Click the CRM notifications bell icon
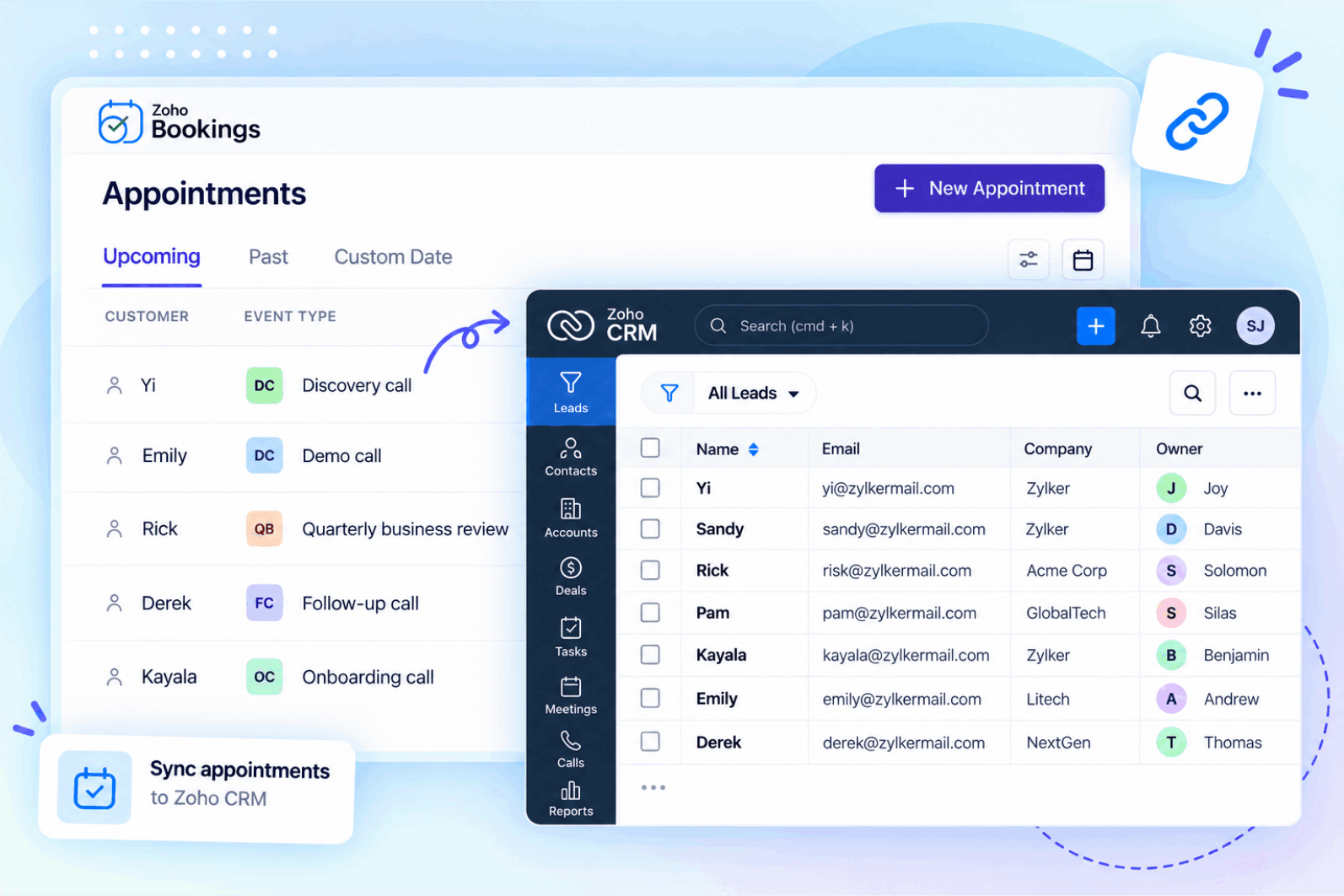The image size is (1344, 896). click(x=1151, y=326)
